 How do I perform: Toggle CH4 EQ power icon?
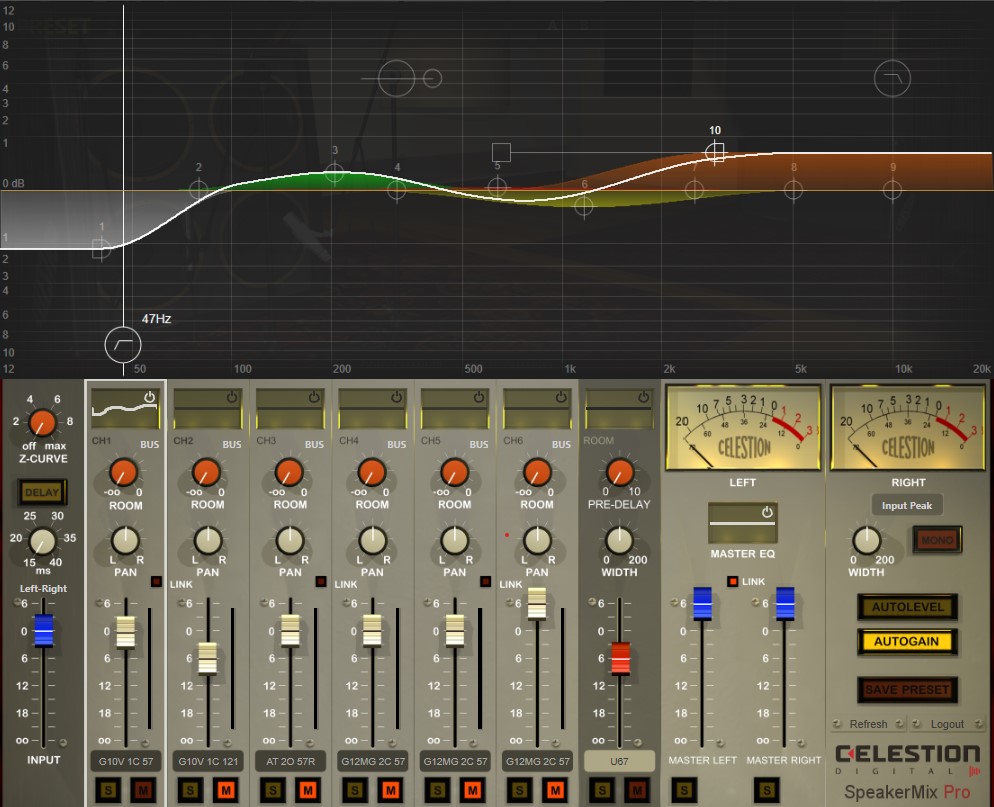pyautogui.click(x=397, y=397)
